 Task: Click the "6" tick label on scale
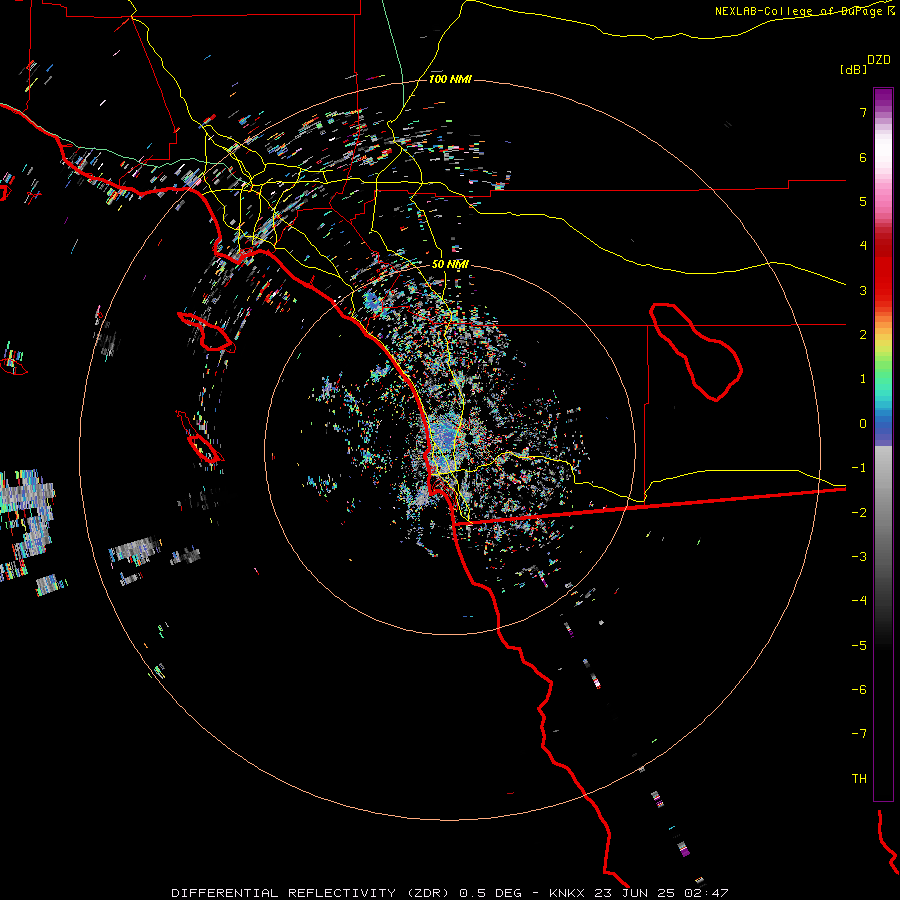coord(863,157)
